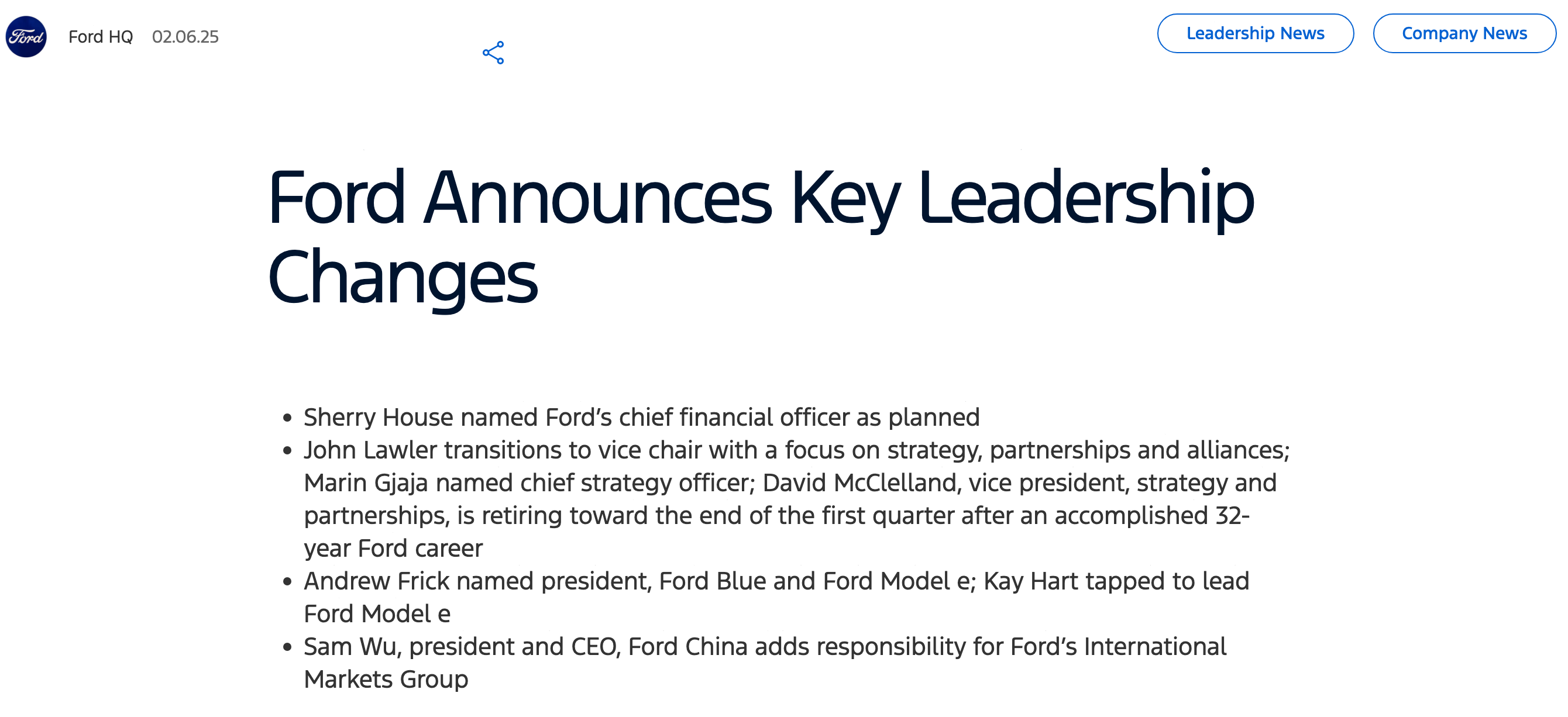Click the Ford oval logo
Screen dimensions: 1568x717
tap(26, 36)
